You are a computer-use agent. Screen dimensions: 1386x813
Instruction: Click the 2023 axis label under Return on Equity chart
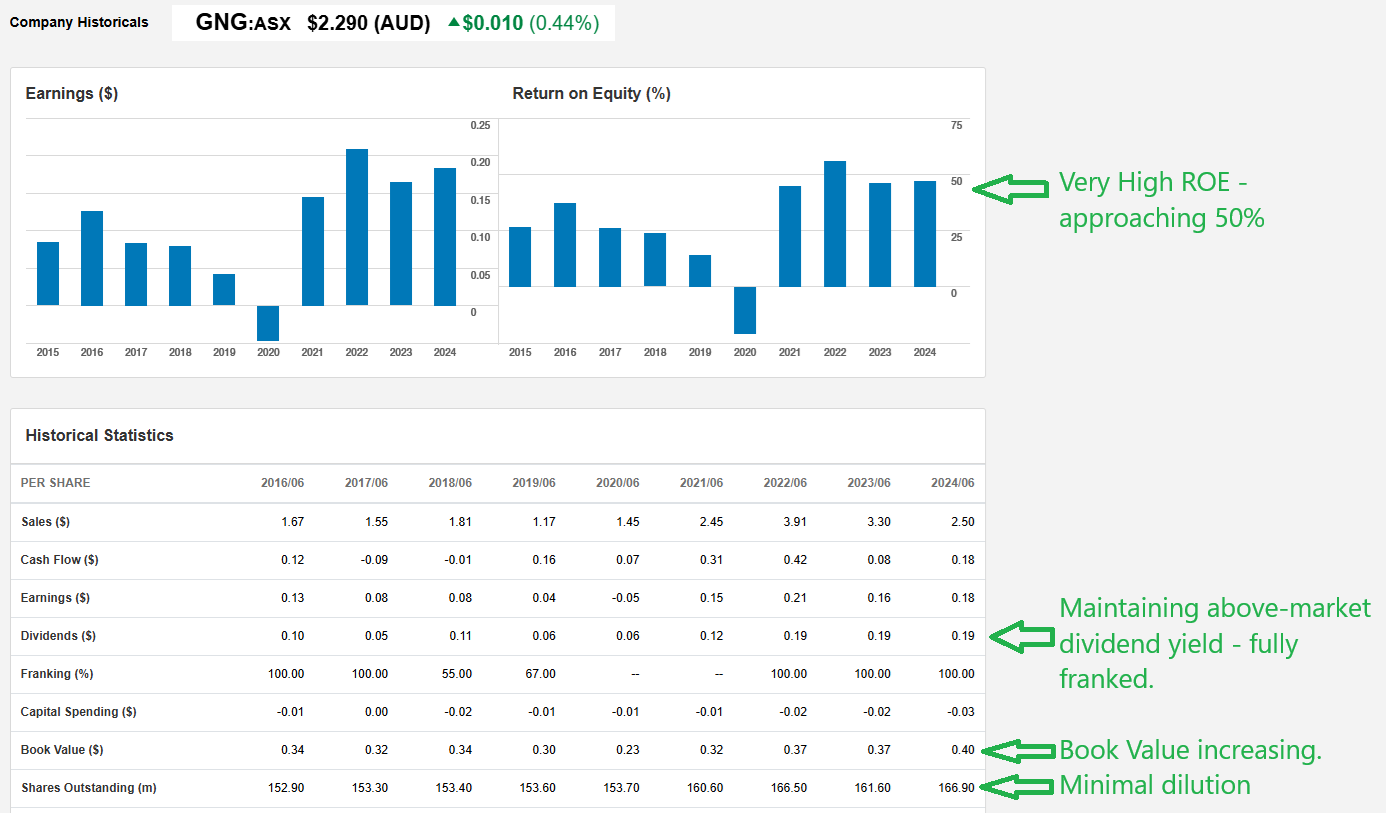point(880,352)
